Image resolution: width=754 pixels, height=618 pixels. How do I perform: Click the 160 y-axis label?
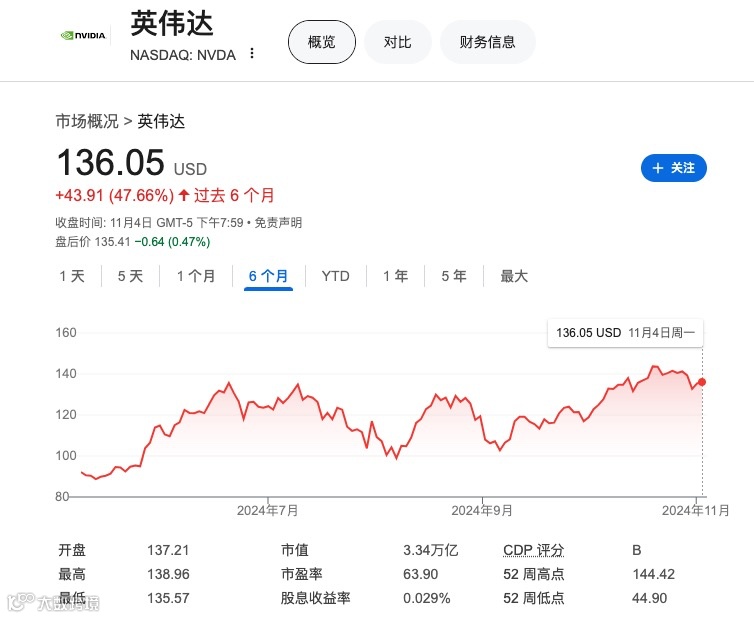coord(66,332)
